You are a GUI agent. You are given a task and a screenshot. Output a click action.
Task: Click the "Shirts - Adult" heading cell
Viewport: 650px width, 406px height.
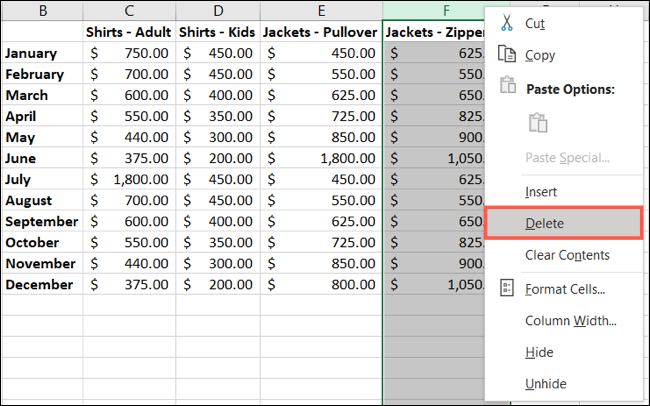click(x=130, y=32)
